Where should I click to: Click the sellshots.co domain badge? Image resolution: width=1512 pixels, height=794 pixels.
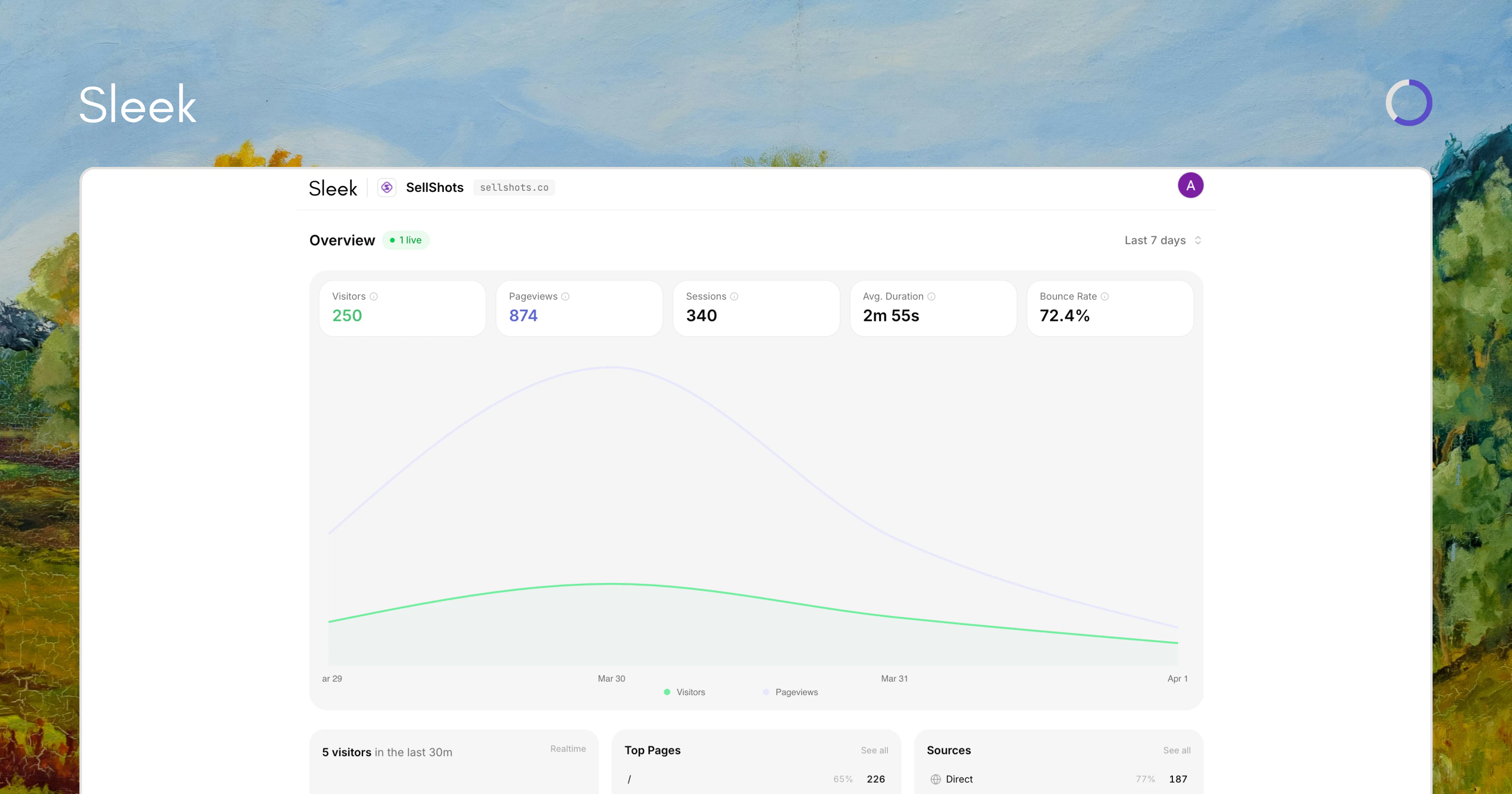click(x=514, y=187)
